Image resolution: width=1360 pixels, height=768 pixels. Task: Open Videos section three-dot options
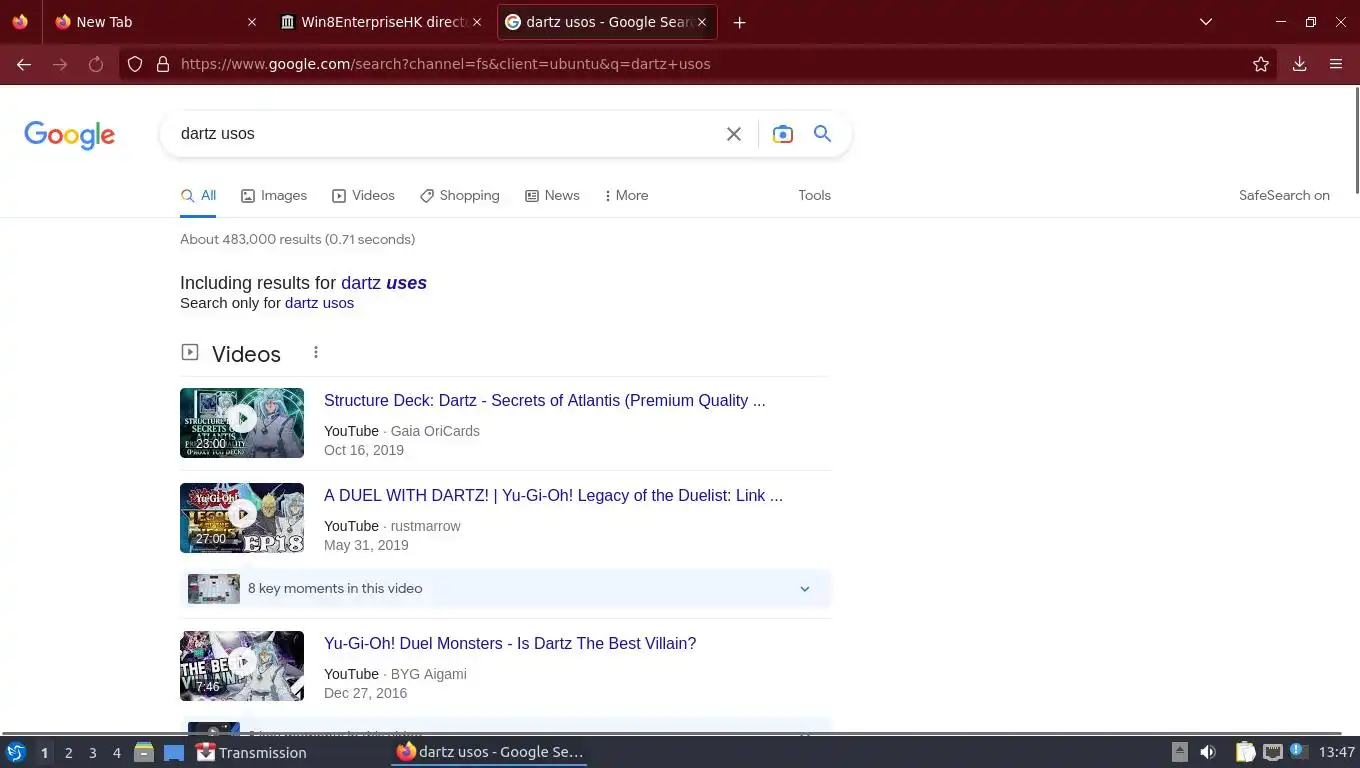pyautogui.click(x=316, y=352)
